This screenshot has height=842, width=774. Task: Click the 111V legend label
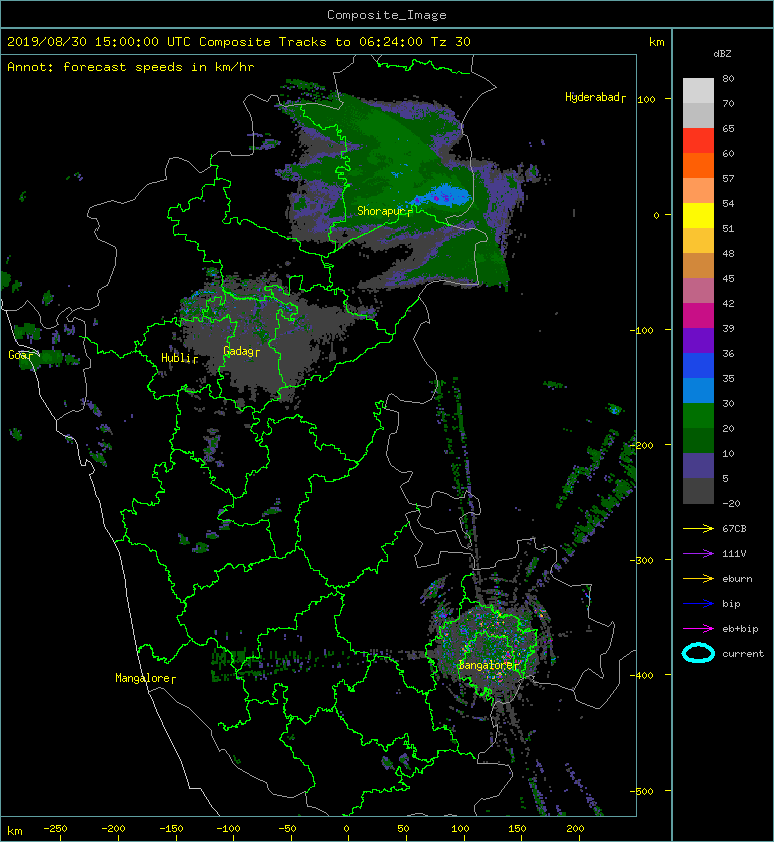point(734,554)
